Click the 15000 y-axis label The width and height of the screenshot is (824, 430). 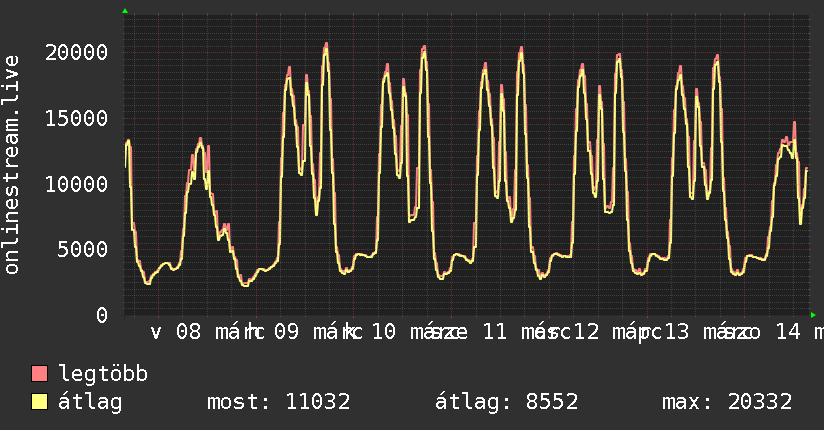point(79,118)
